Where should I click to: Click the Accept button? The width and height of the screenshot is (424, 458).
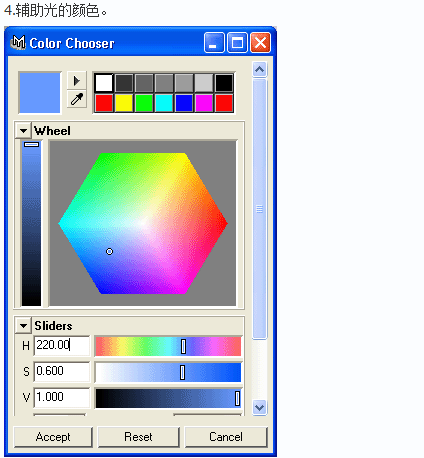pyautogui.click(x=53, y=437)
